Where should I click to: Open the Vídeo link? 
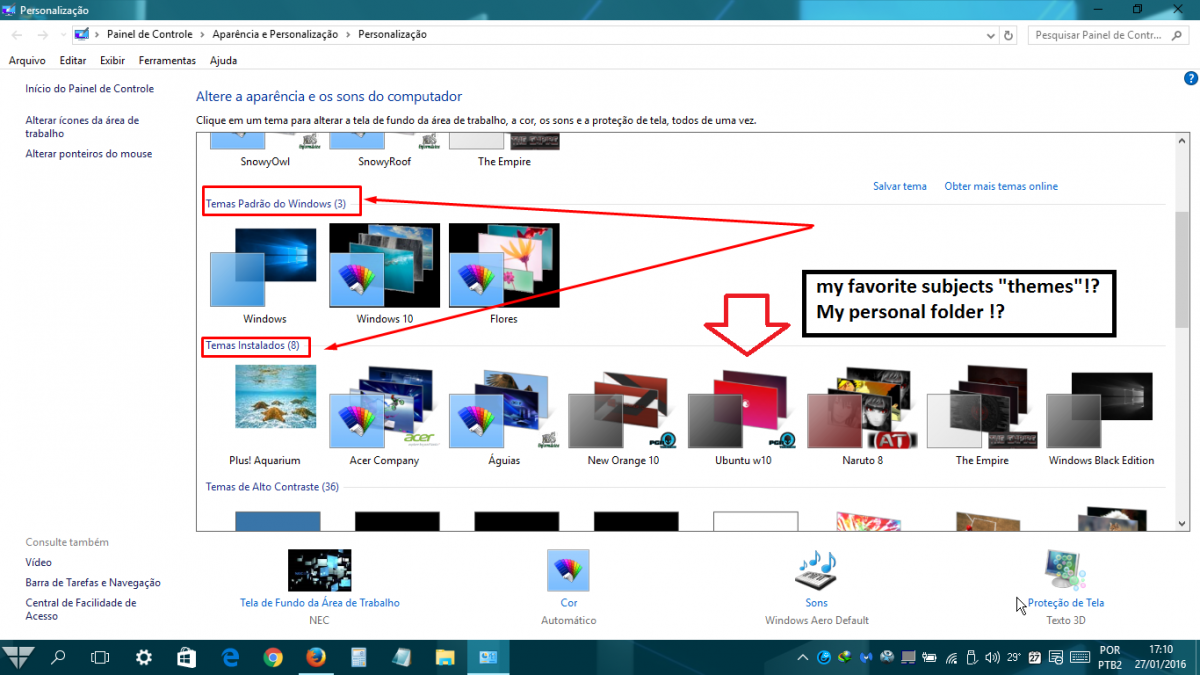pos(39,562)
